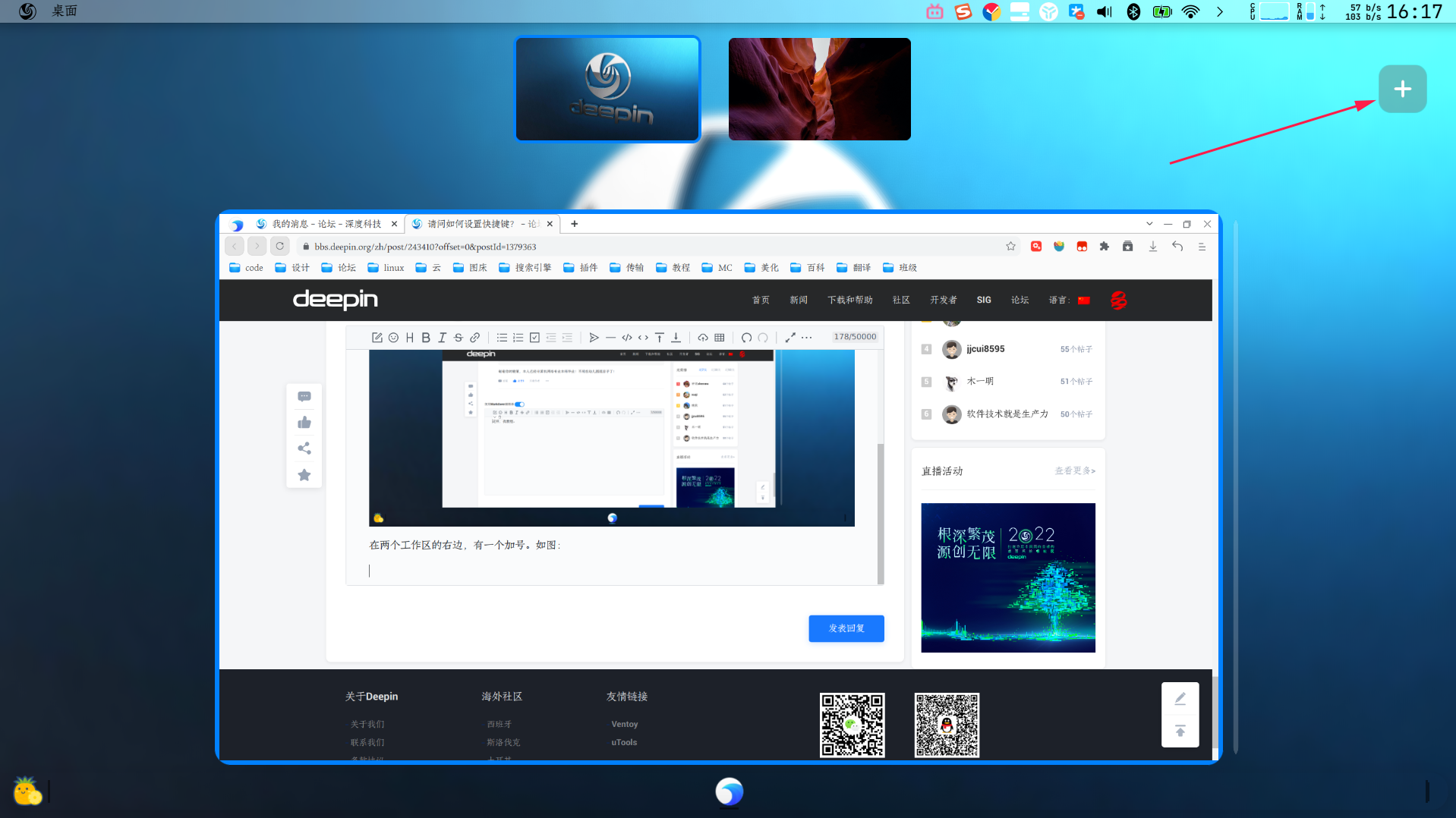Click the thumbs-up like icon beside post
The width and height of the screenshot is (1456, 818).
[304, 423]
